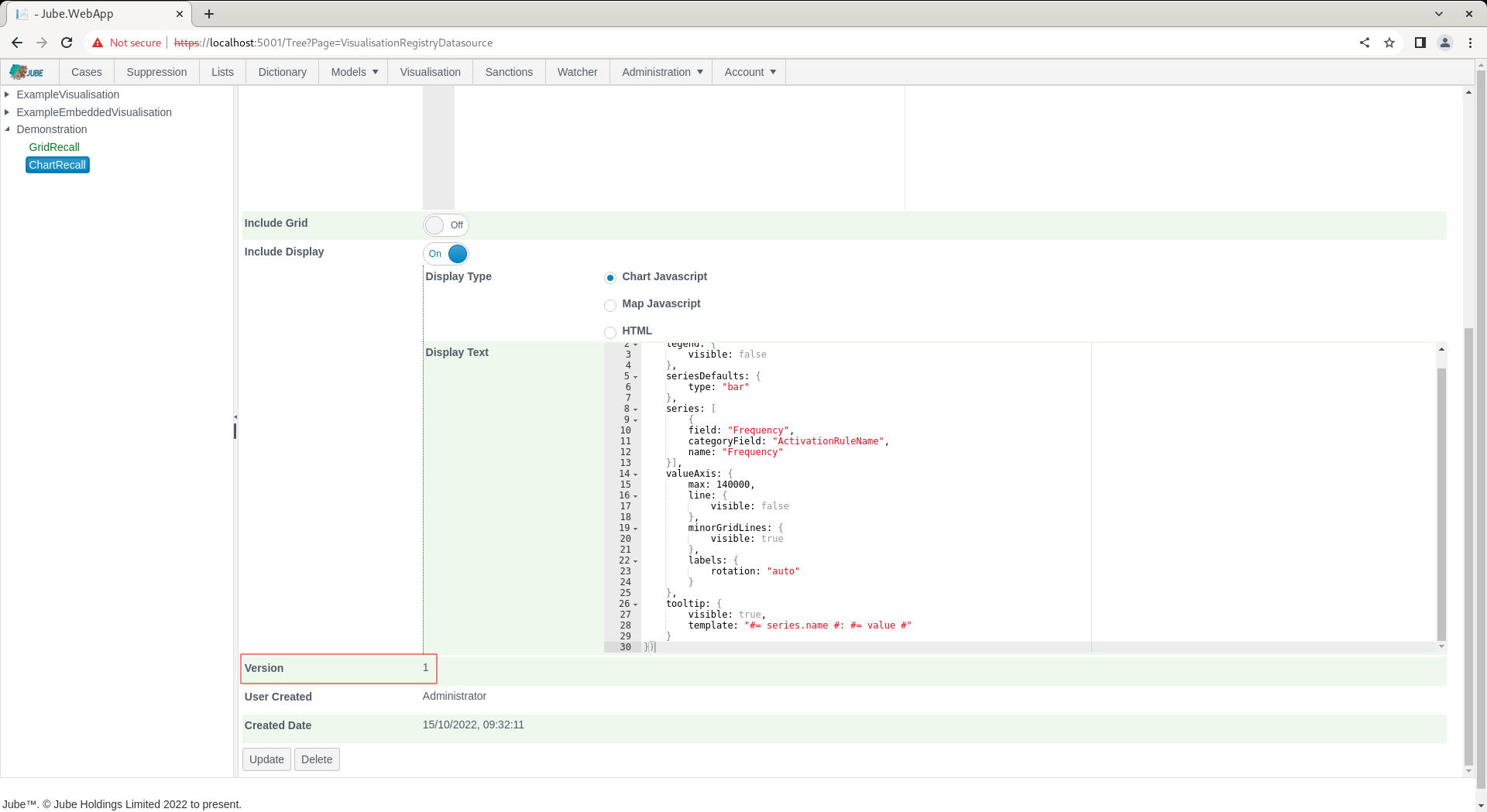Click the Delete button
This screenshot has width=1487, height=812.
317,759
